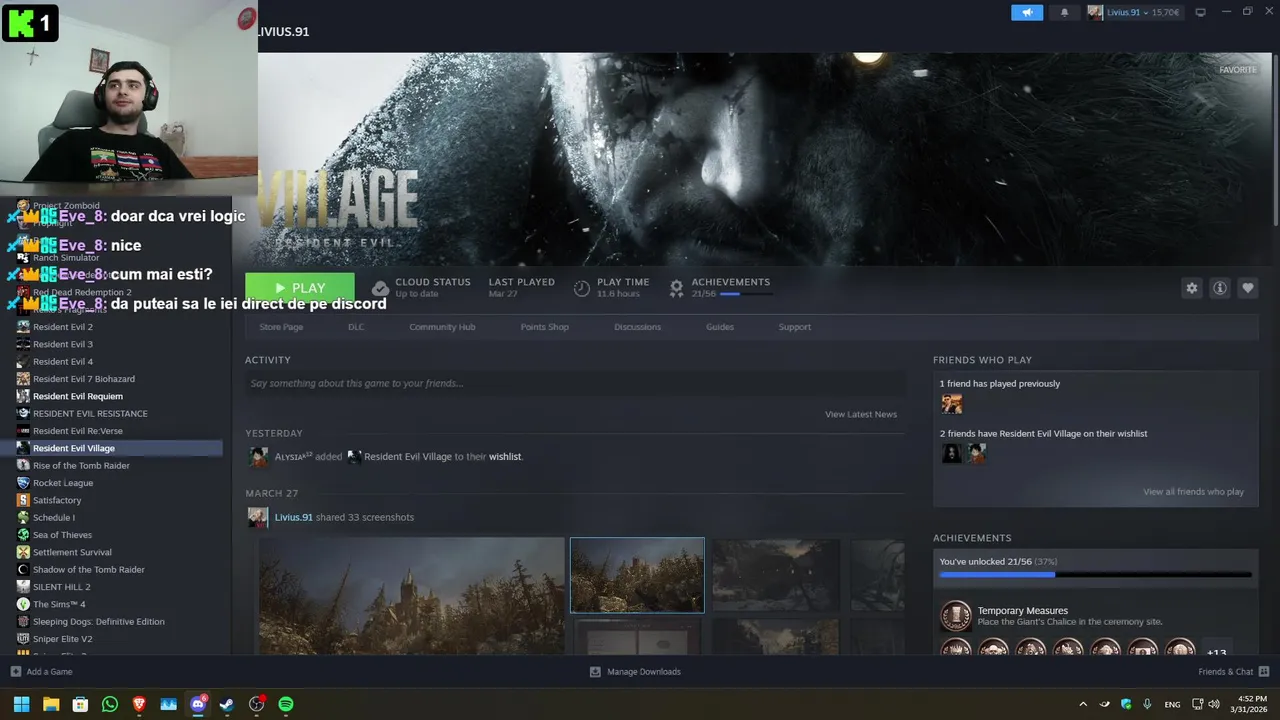Click the Rocket League game icon
This screenshot has width=1280, height=720.
click(x=23, y=483)
